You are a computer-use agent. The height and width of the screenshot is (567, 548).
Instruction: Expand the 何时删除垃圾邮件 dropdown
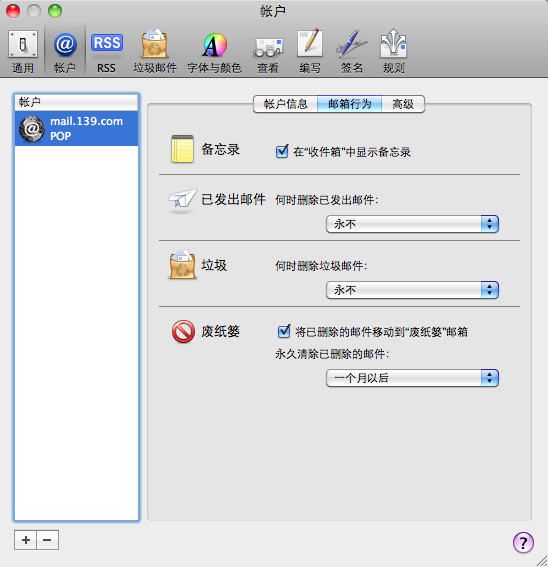[412, 290]
